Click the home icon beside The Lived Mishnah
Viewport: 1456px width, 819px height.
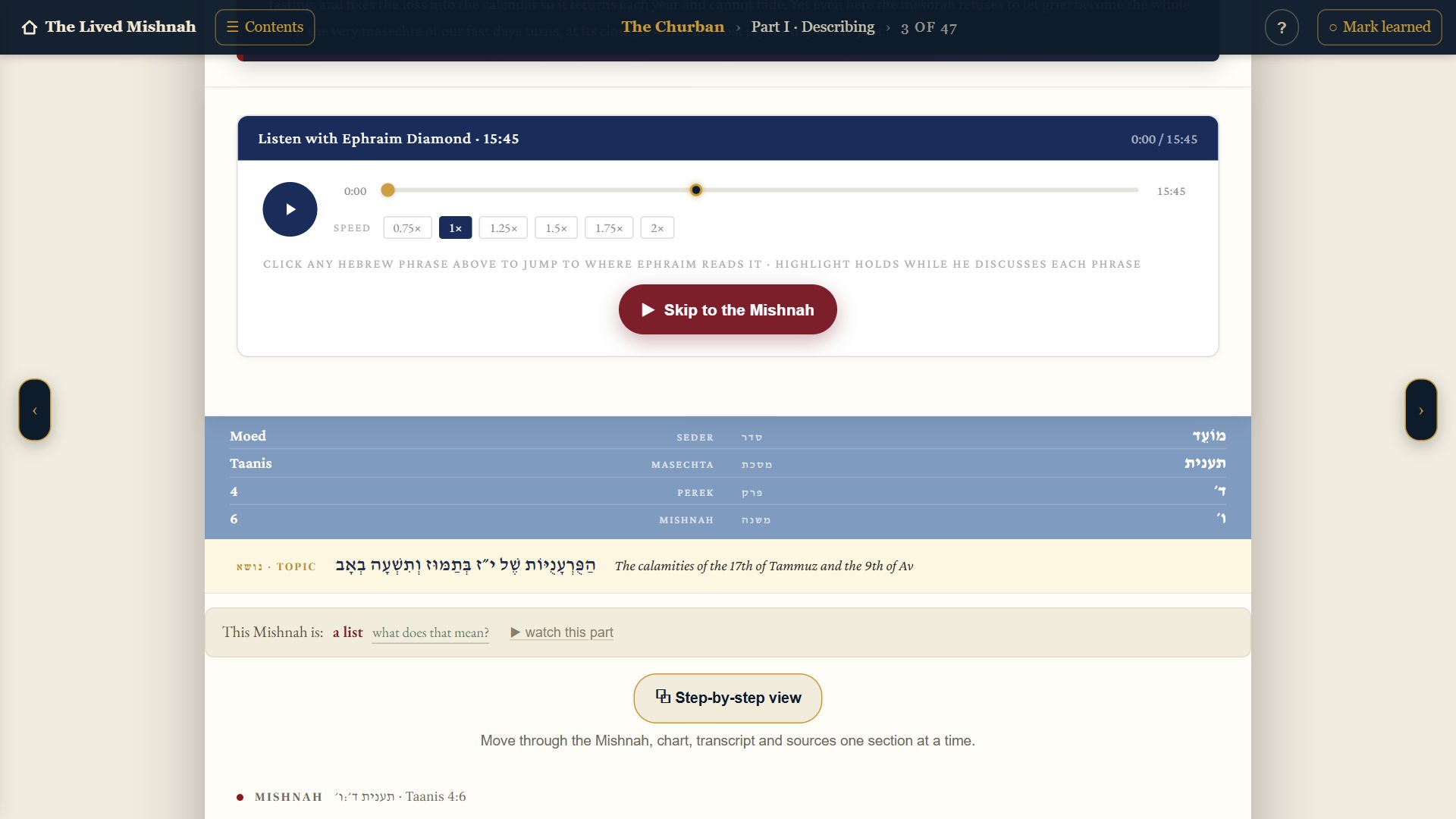tap(30, 27)
